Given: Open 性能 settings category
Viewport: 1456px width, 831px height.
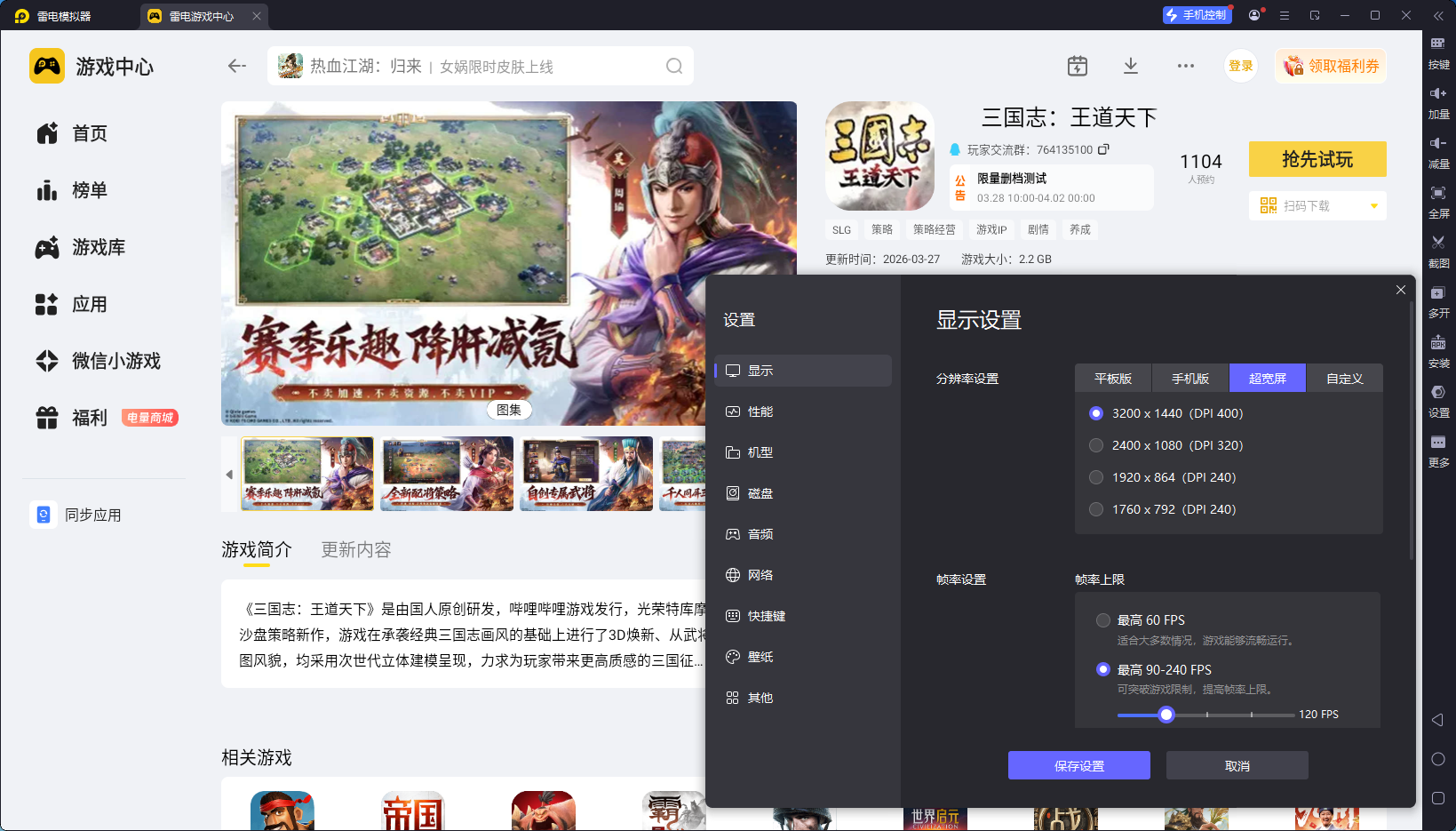Looking at the screenshot, I should click(x=803, y=412).
